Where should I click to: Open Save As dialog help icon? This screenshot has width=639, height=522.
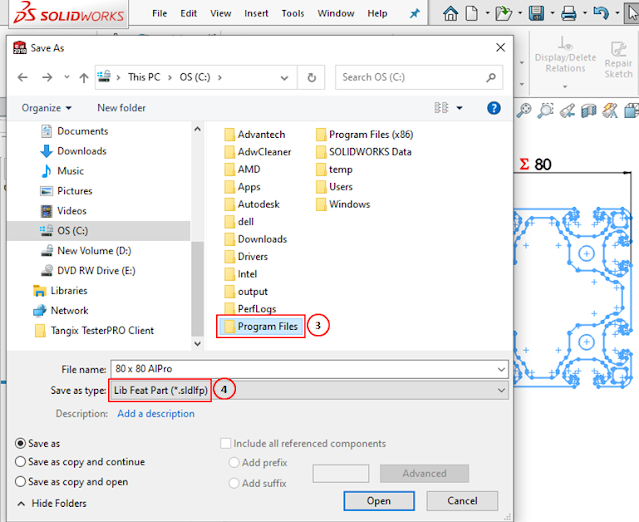pos(494,108)
